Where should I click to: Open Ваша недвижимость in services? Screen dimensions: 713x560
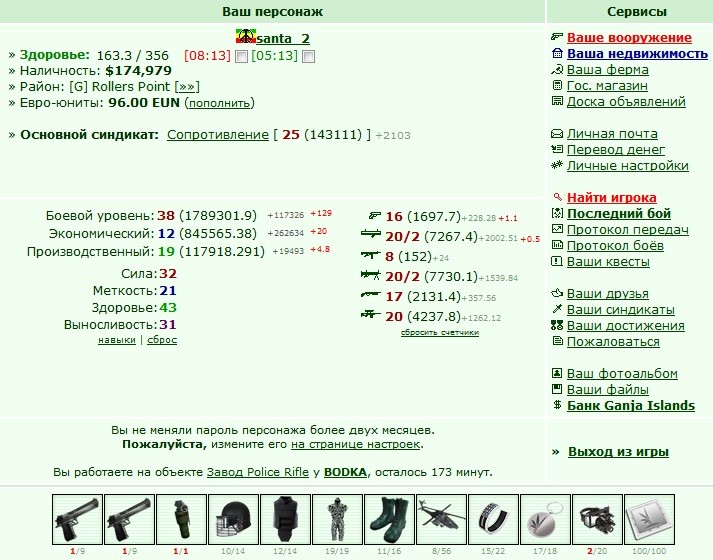[637, 53]
